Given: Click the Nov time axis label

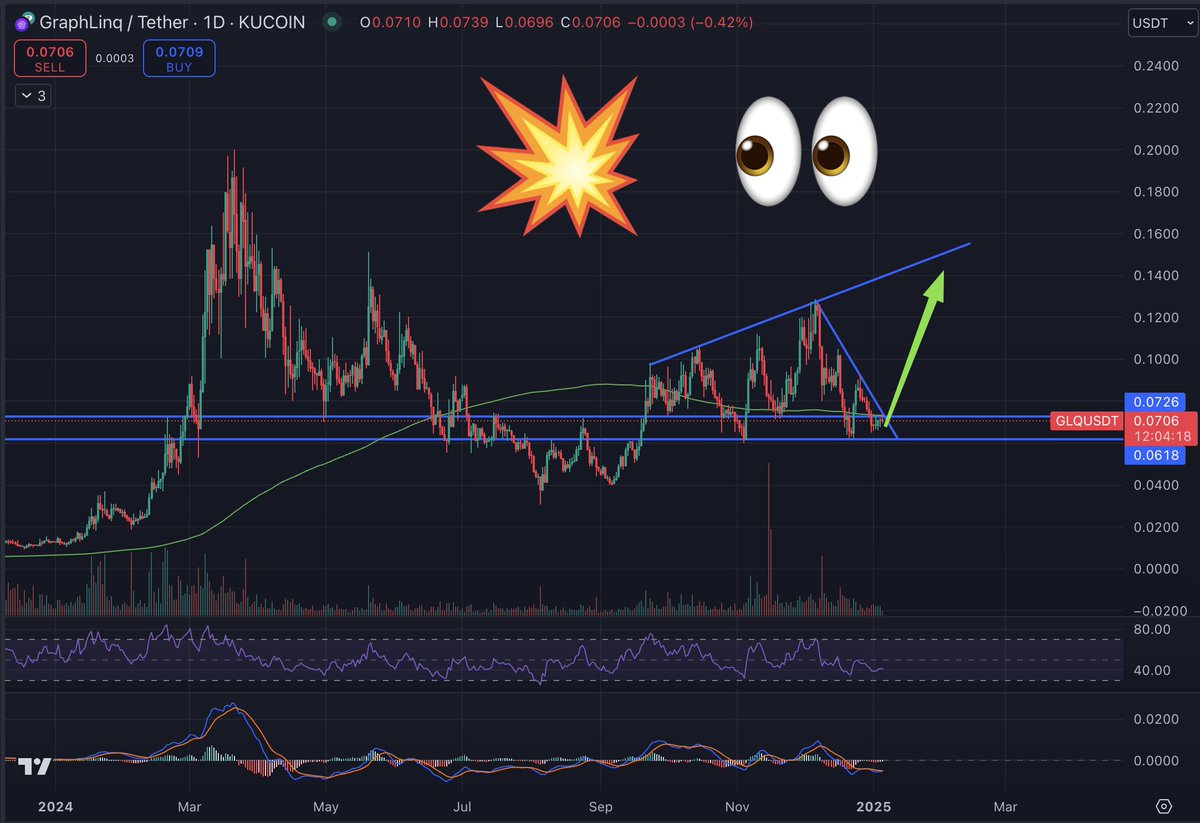Looking at the screenshot, I should [737, 805].
